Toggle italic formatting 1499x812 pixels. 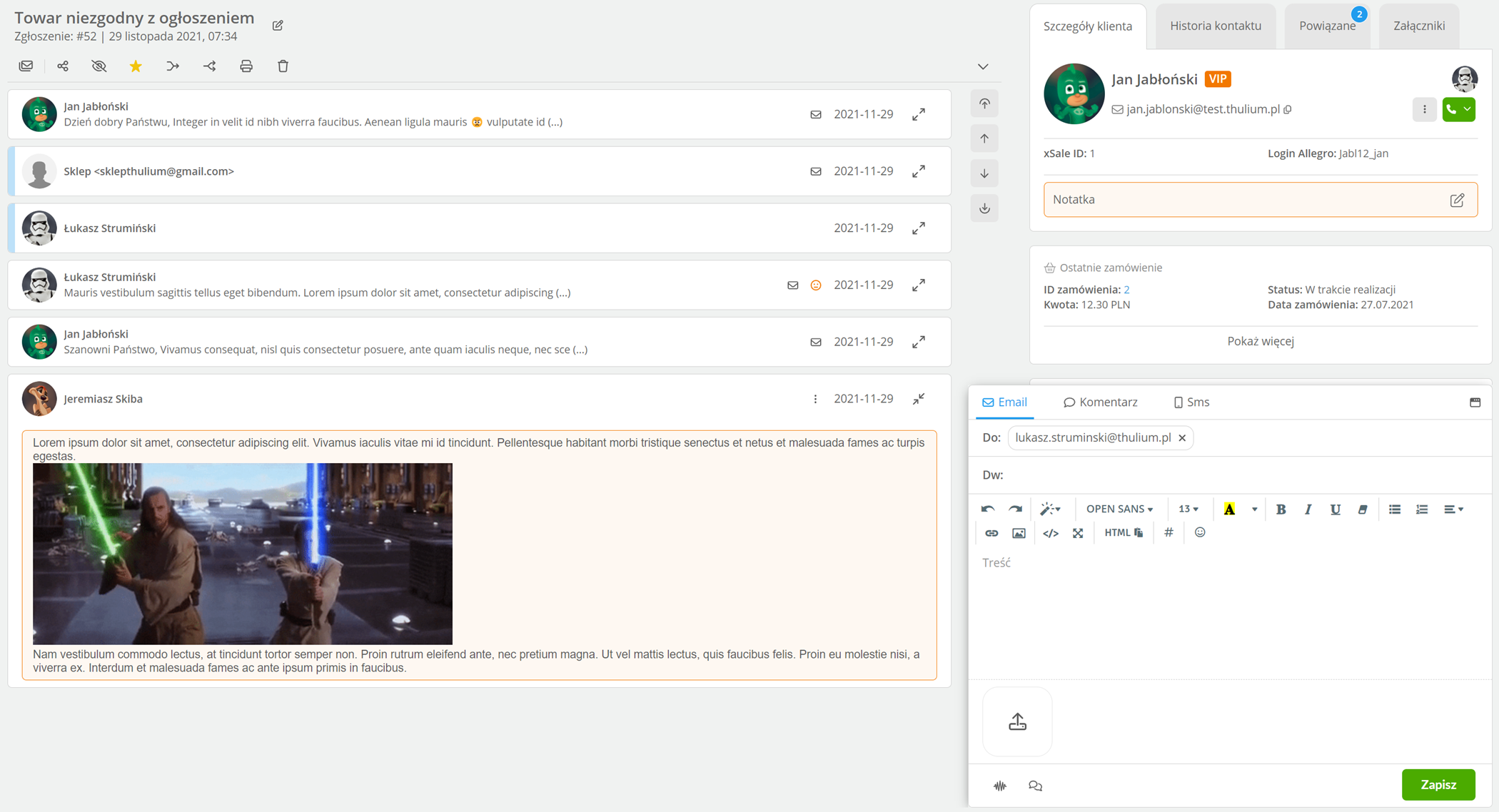click(1308, 509)
